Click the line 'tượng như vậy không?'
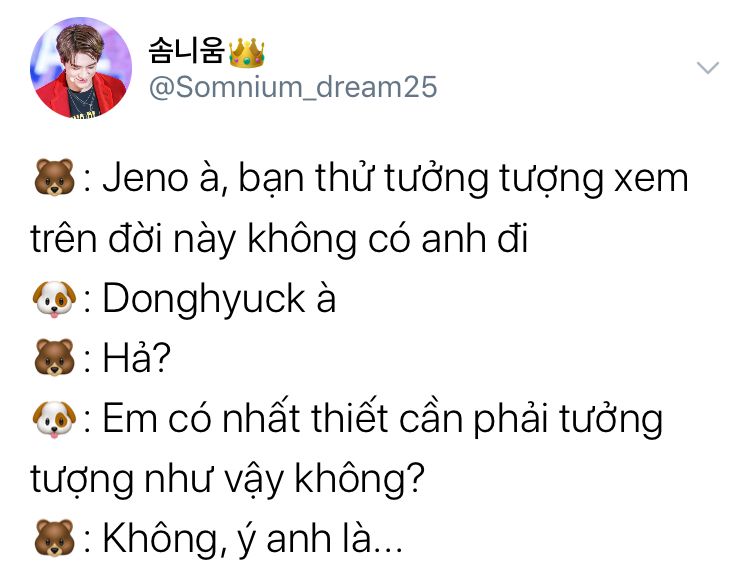The width and height of the screenshot is (750, 571). click(228, 479)
